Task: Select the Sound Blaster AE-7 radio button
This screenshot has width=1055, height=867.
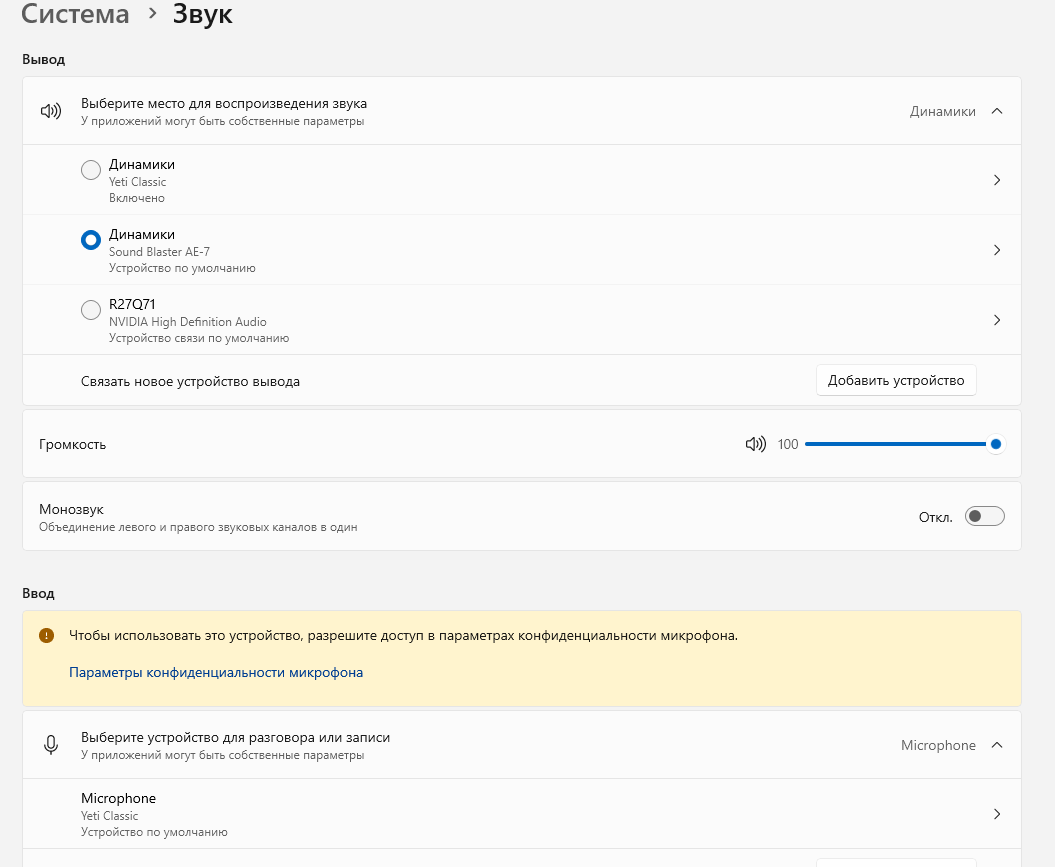Action: click(91, 240)
